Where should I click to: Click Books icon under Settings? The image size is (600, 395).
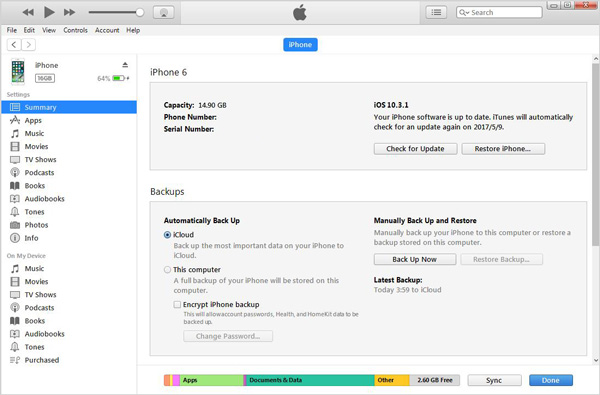[x=15, y=186]
